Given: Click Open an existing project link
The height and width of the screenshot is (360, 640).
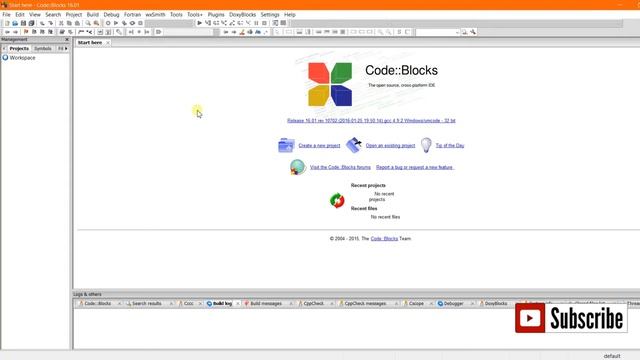Looking at the screenshot, I should [x=390, y=145].
